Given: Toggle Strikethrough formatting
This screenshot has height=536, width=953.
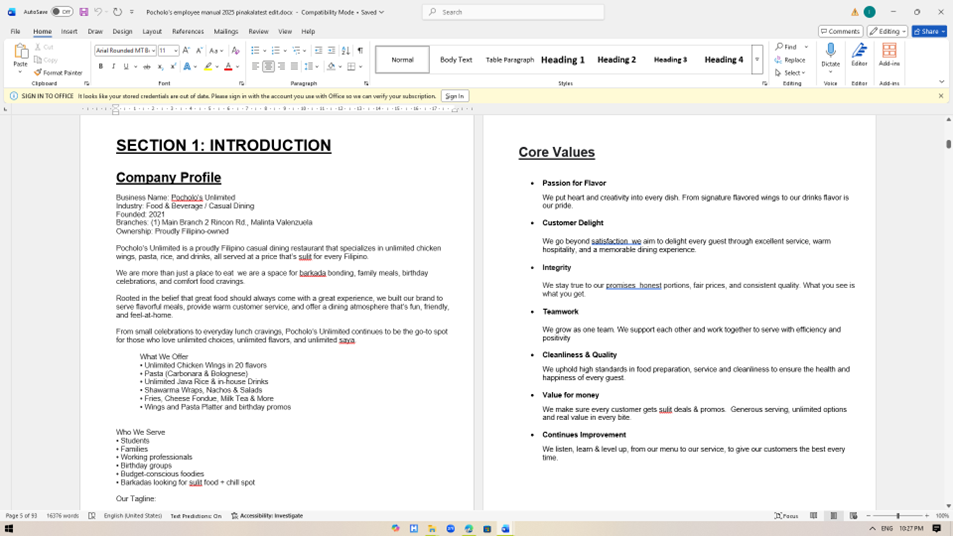Looking at the screenshot, I should click(146, 67).
